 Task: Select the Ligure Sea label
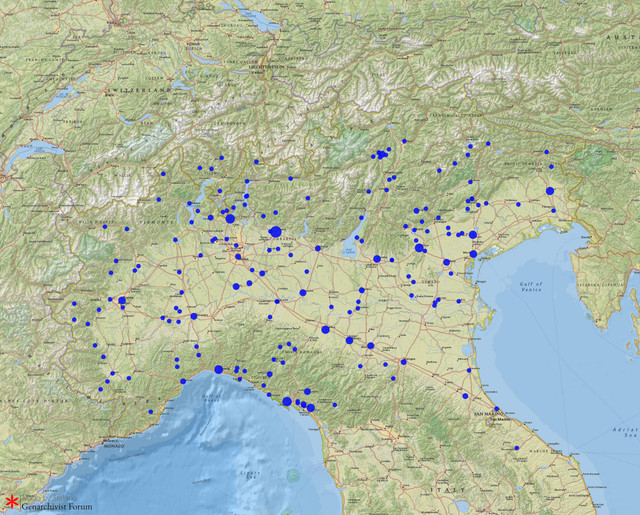click(250, 475)
